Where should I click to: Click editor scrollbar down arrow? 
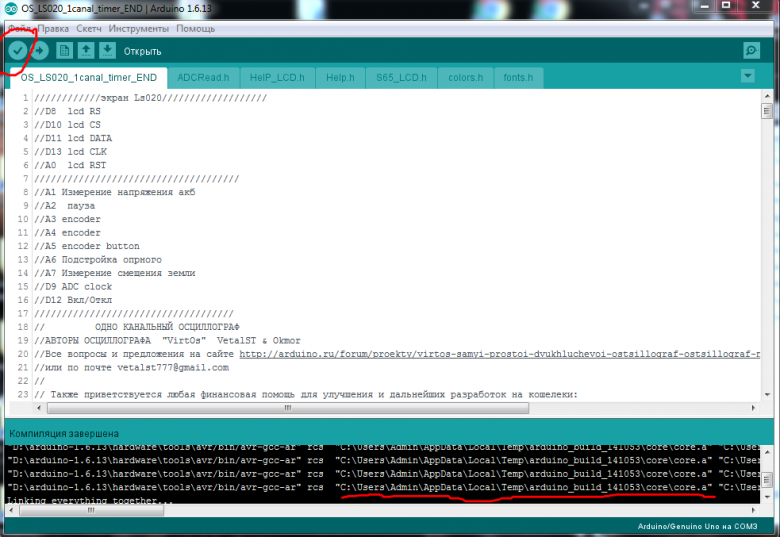pos(767,395)
